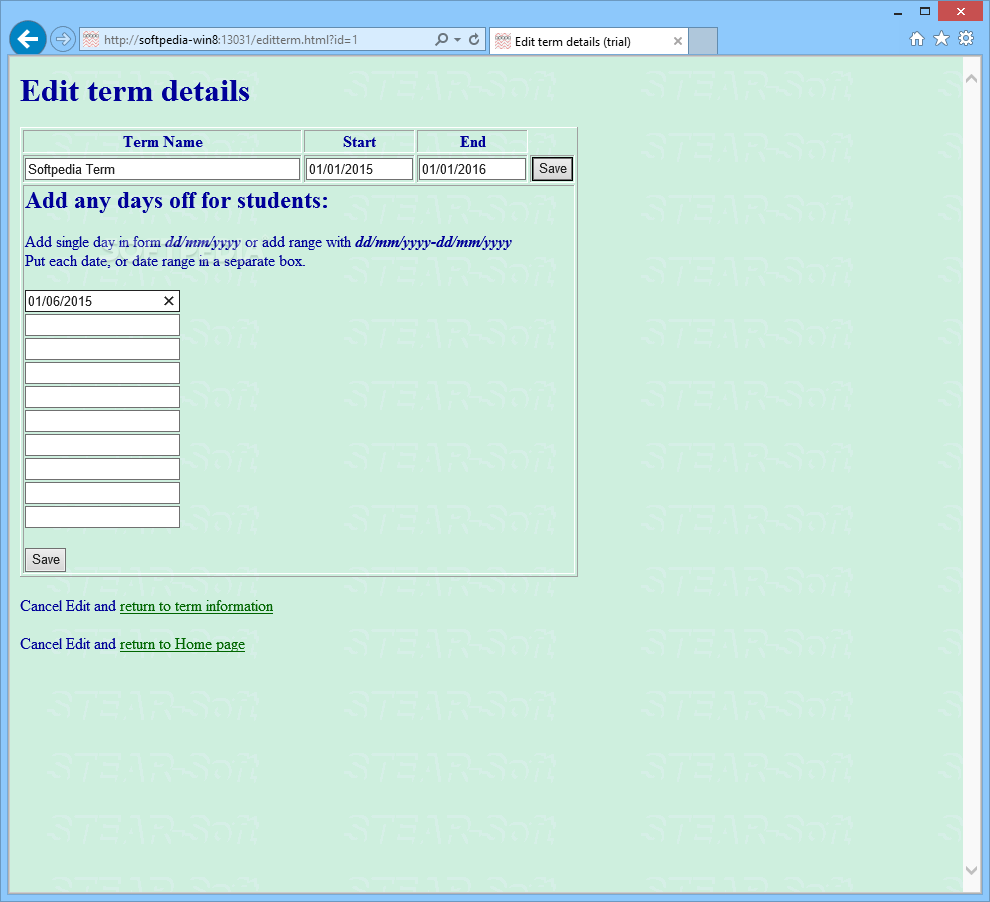The width and height of the screenshot is (990, 902).
Task: Click 'Put each date, or date range' instruction text
Action: (x=165, y=261)
